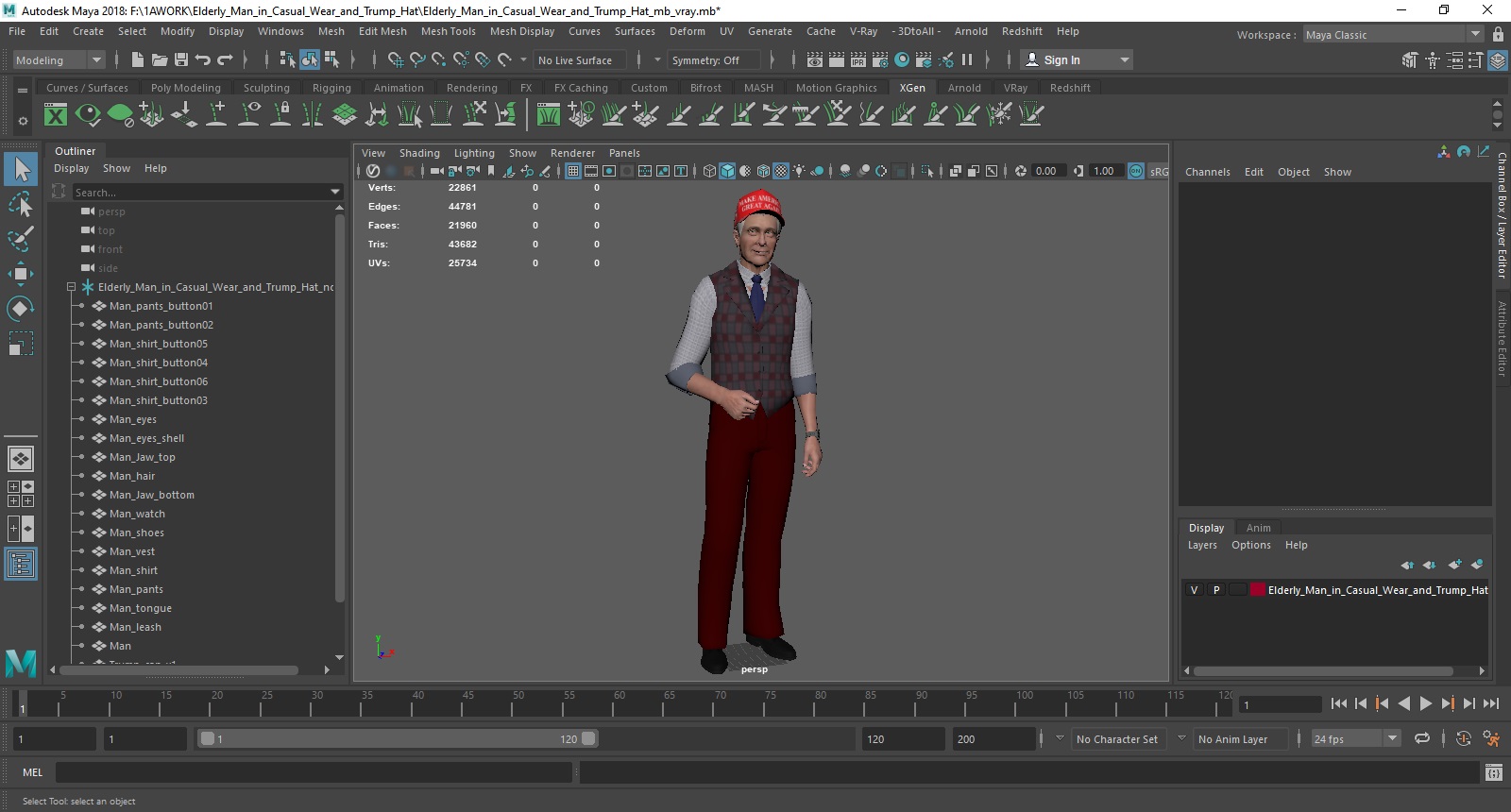
Task: Activate the Lasso selection tool
Action: click(21, 204)
